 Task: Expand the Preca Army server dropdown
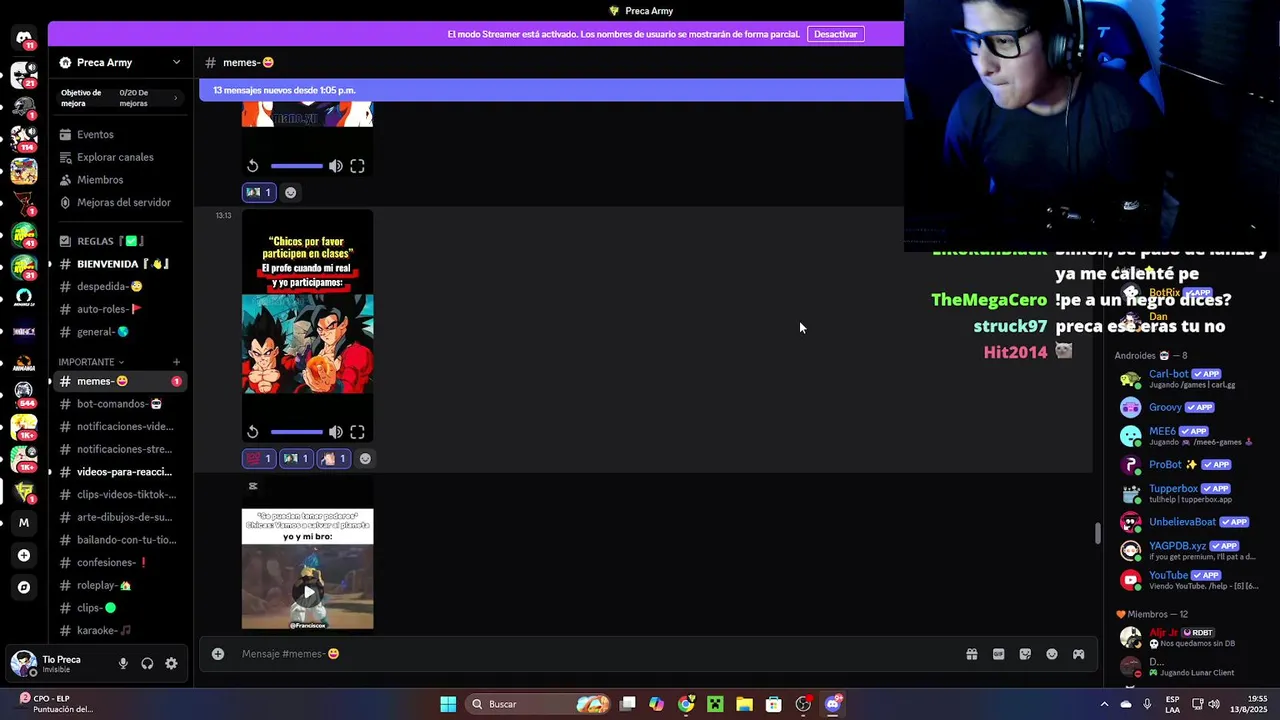[177, 62]
